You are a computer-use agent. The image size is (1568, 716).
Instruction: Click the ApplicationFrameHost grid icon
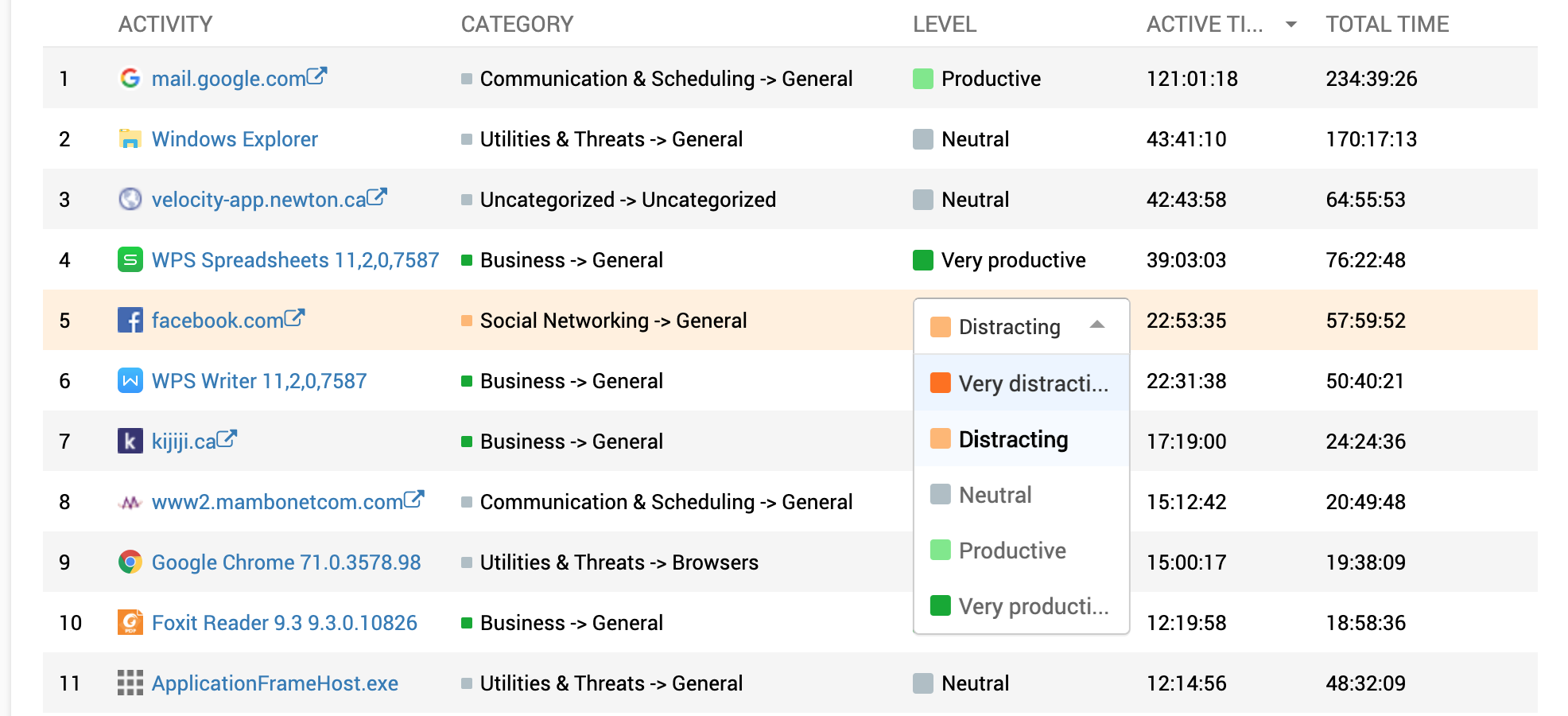(130, 683)
